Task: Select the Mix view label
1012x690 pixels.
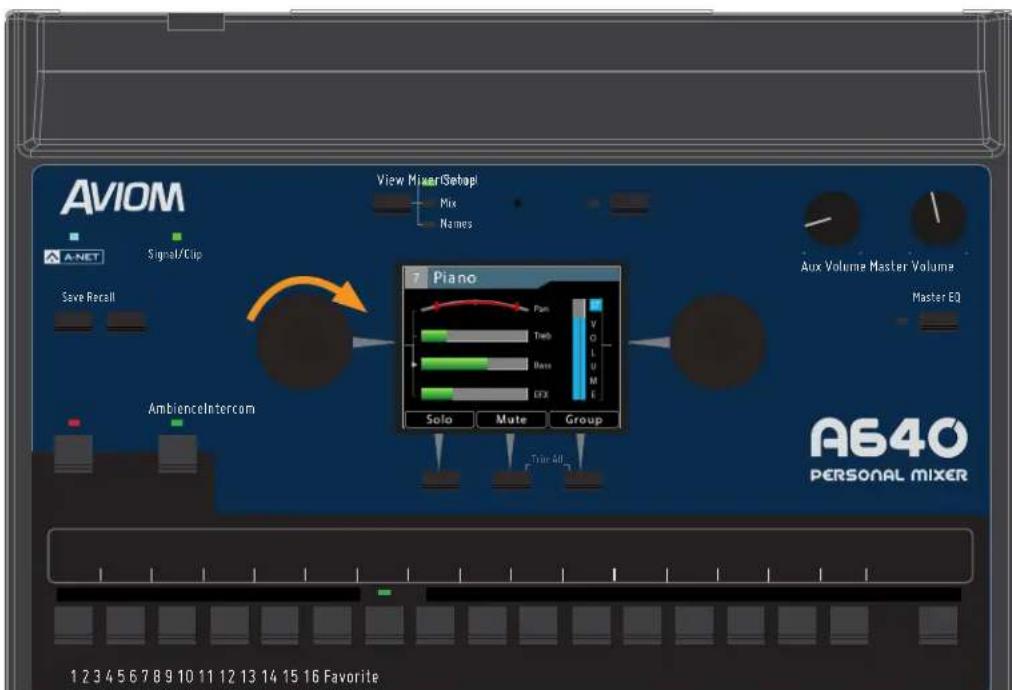Action: (448, 203)
